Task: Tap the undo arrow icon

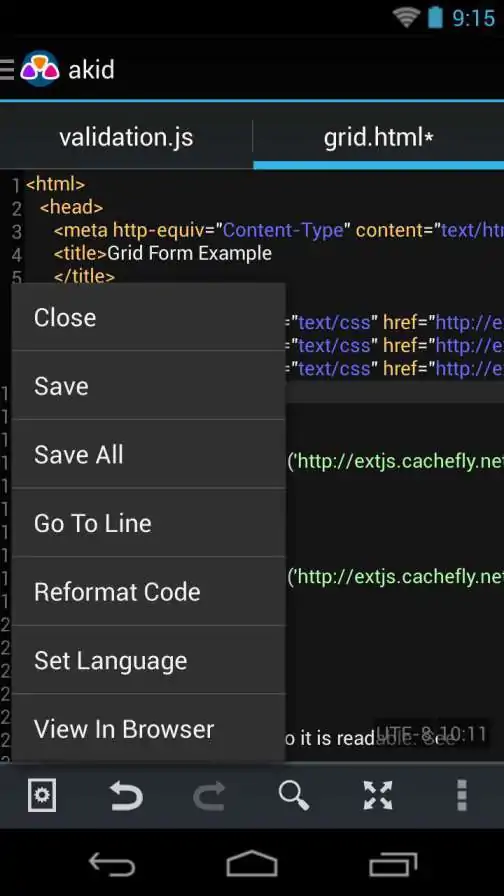Action: (x=126, y=795)
